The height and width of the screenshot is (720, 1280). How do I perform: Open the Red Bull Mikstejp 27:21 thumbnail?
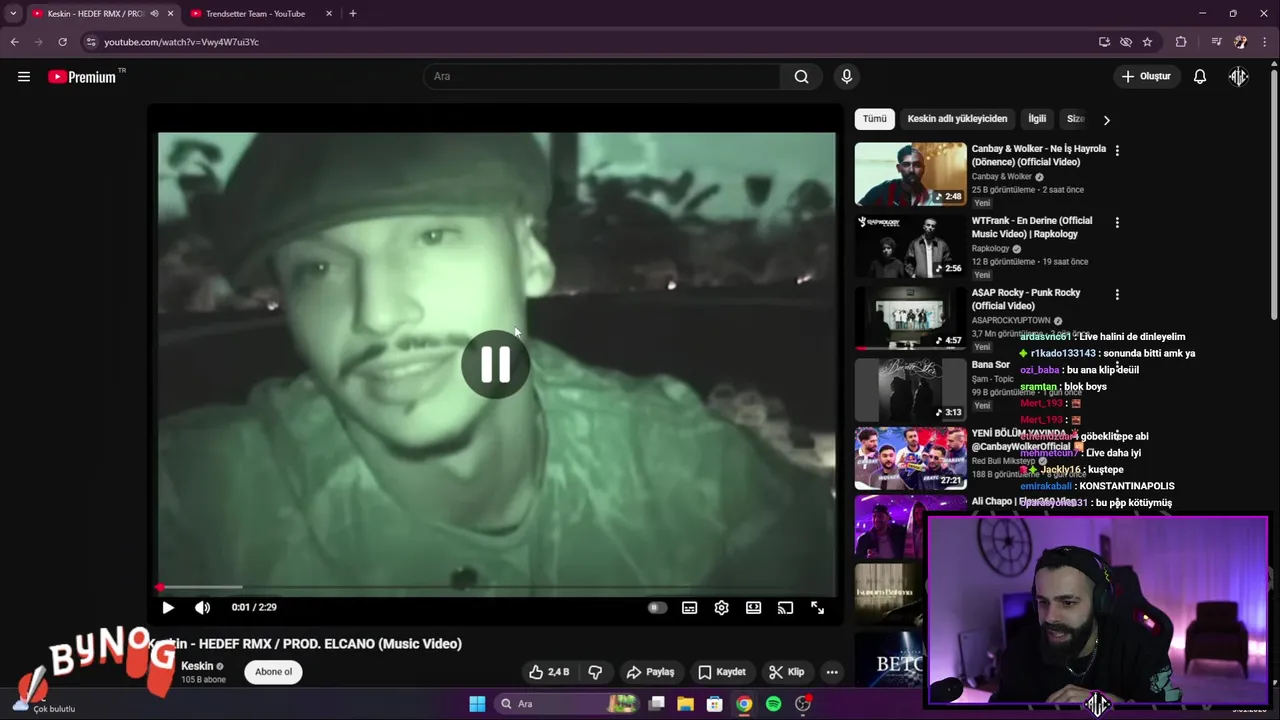click(x=910, y=459)
